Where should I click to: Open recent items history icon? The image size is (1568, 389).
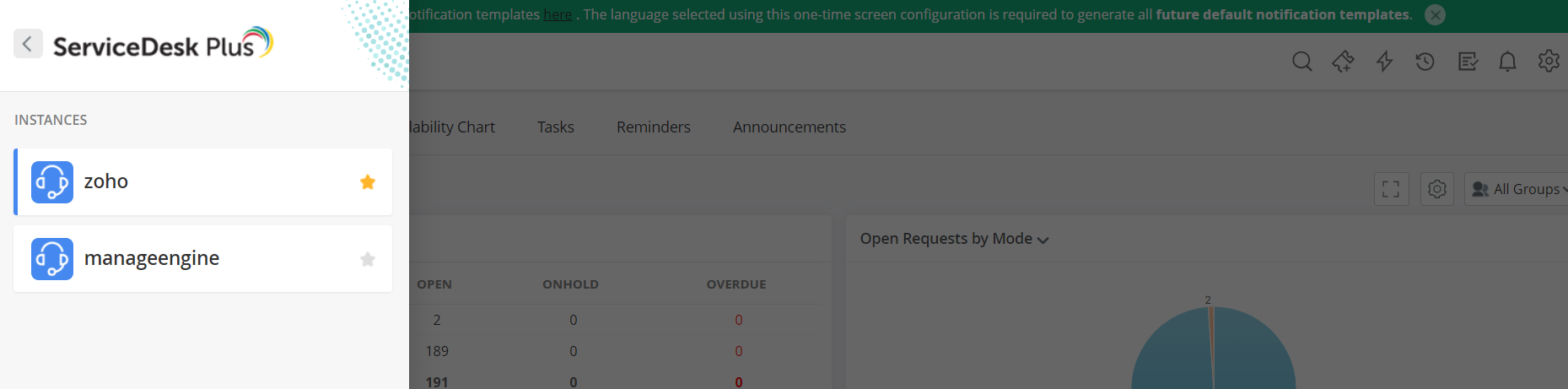[x=1425, y=62]
